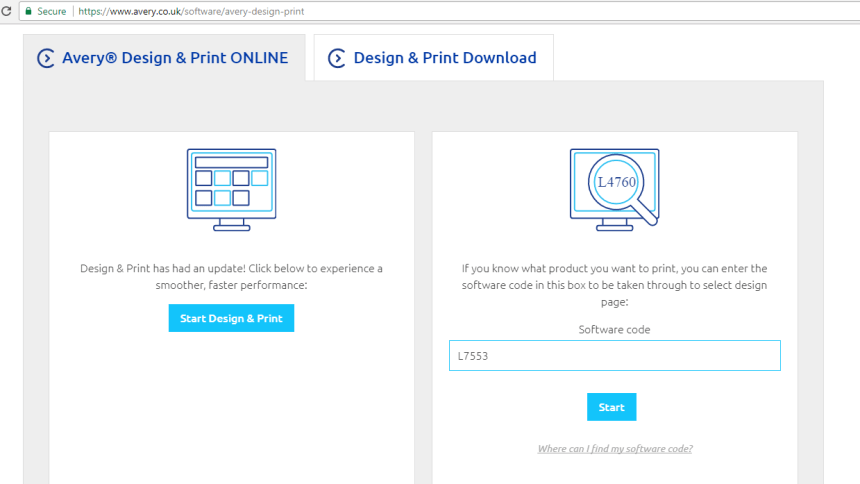
Task: Open 'Where can I find my software code?' link
Action: click(615, 449)
